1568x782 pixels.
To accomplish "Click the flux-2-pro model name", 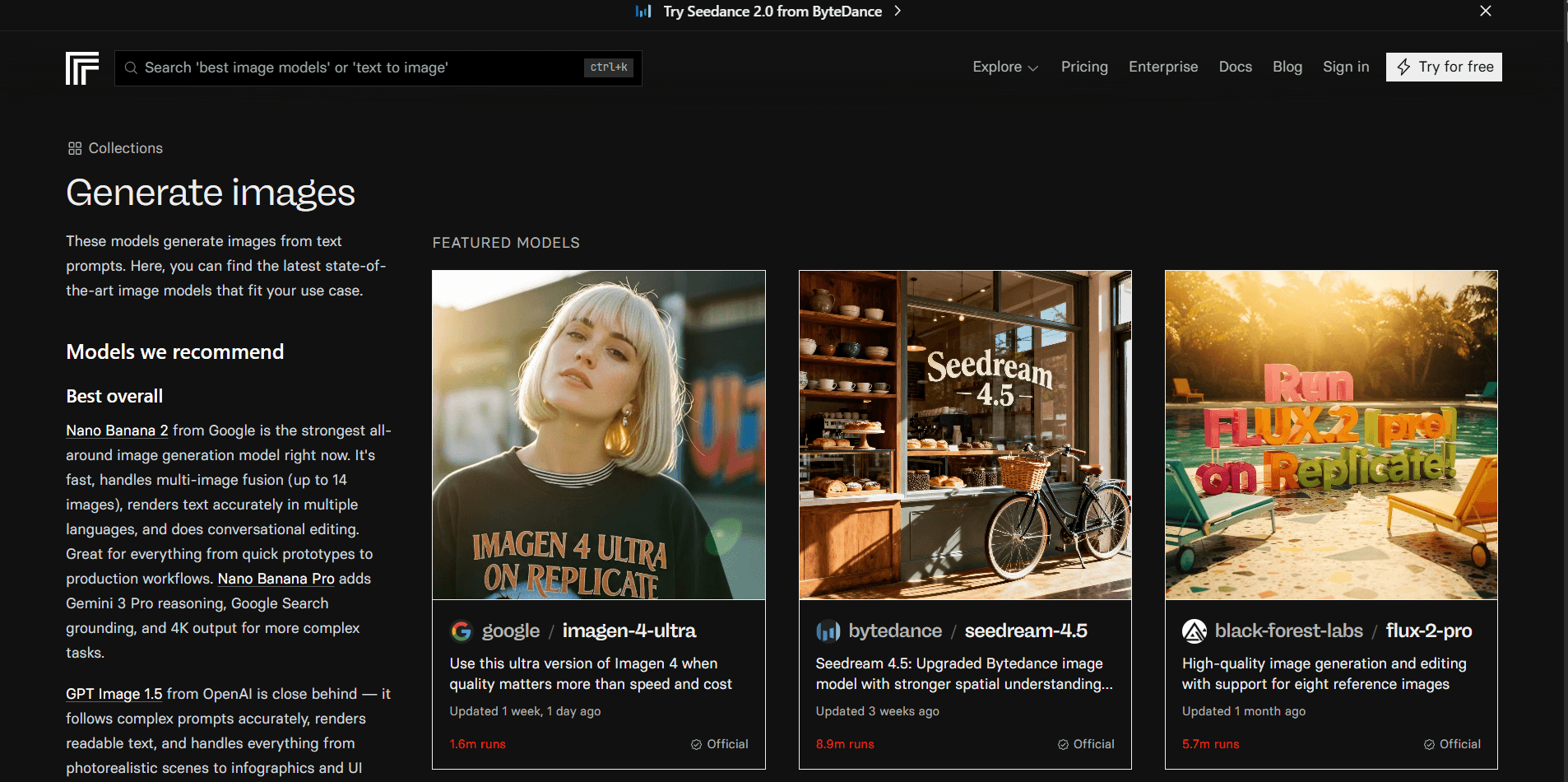I will 1429,631.
